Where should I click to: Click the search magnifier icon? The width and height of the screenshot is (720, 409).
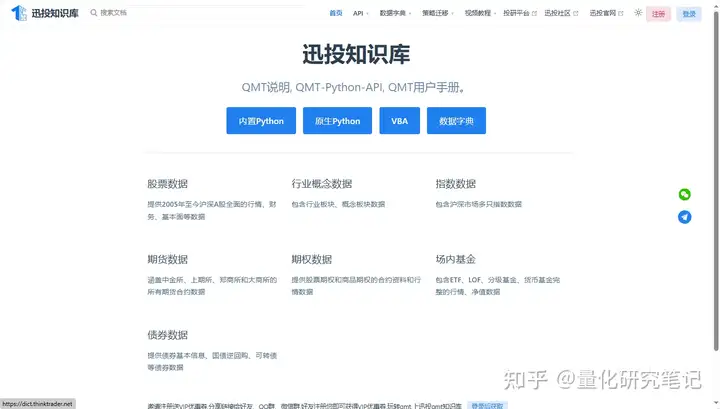94,13
